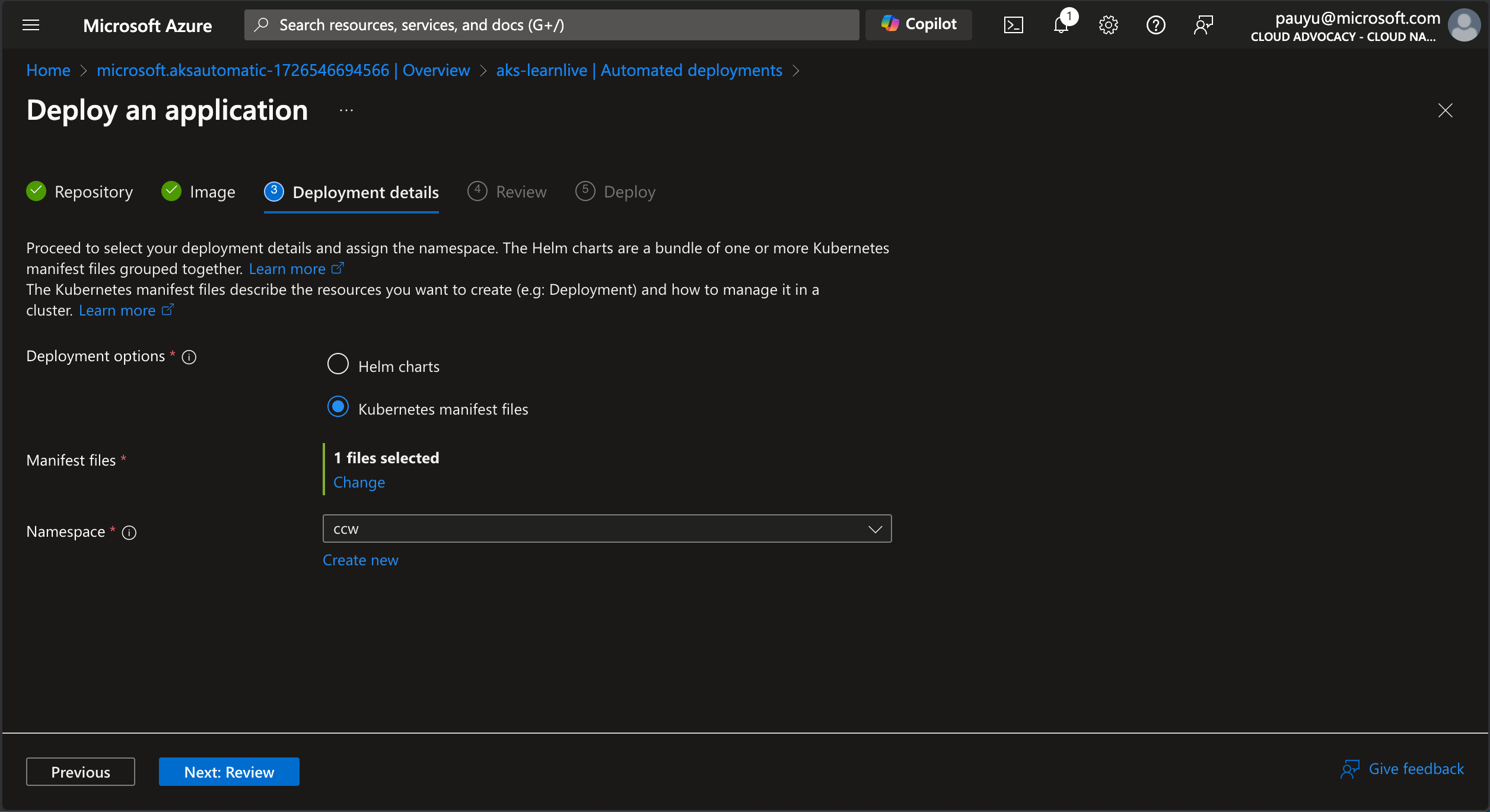
Task: Open microsoft.aksautomatic Overview breadcrumb
Action: [283, 70]
